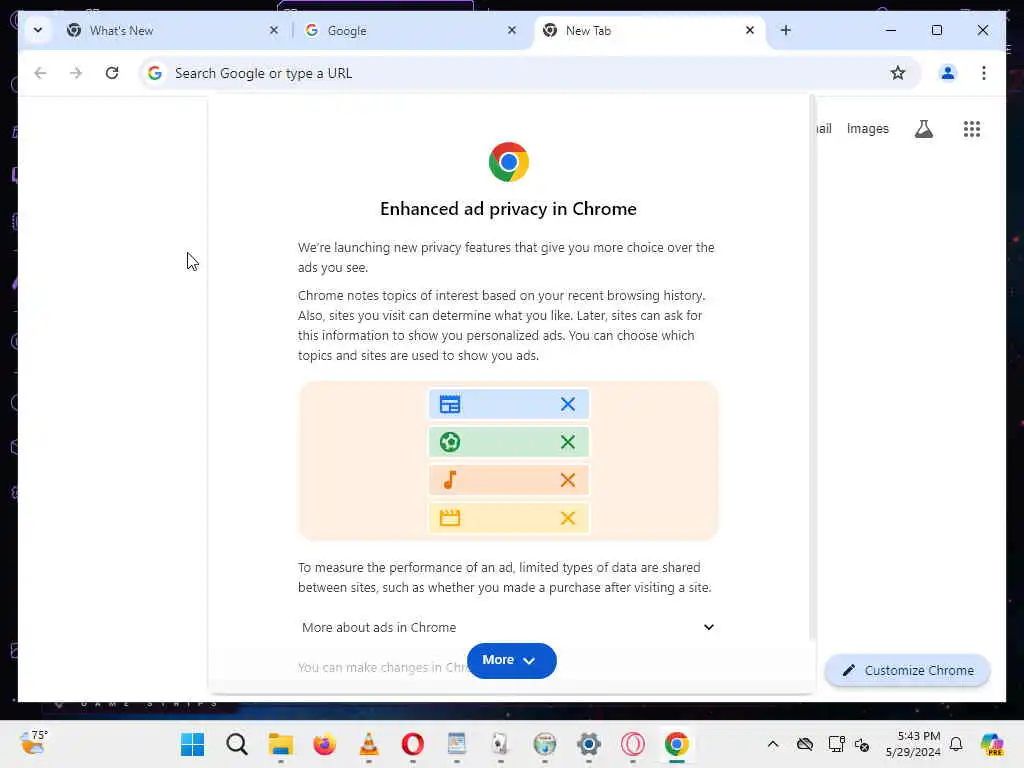The image size is (1024, 768).
Task: Open red Opera browser from taskbar
Action: (413, 744)
